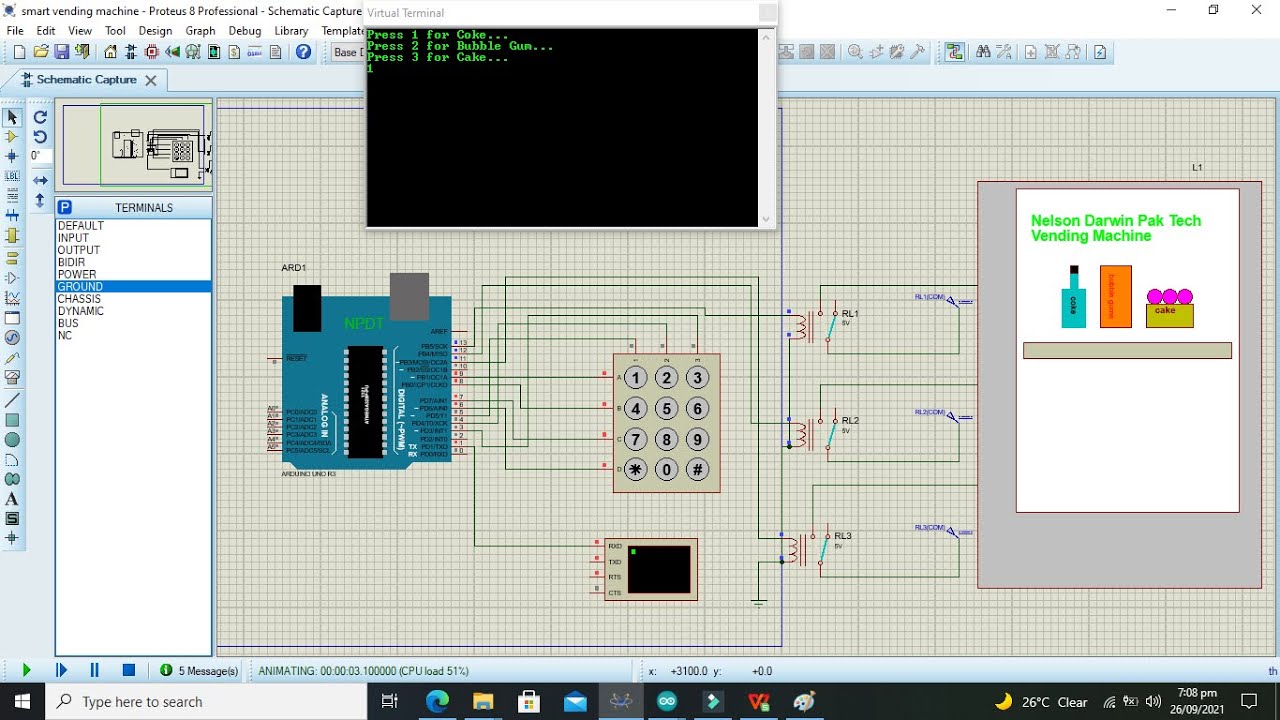This screenshot has height=720, width=1280.
Task: Select the Junction Dot tool
Action: coord(12,156)
